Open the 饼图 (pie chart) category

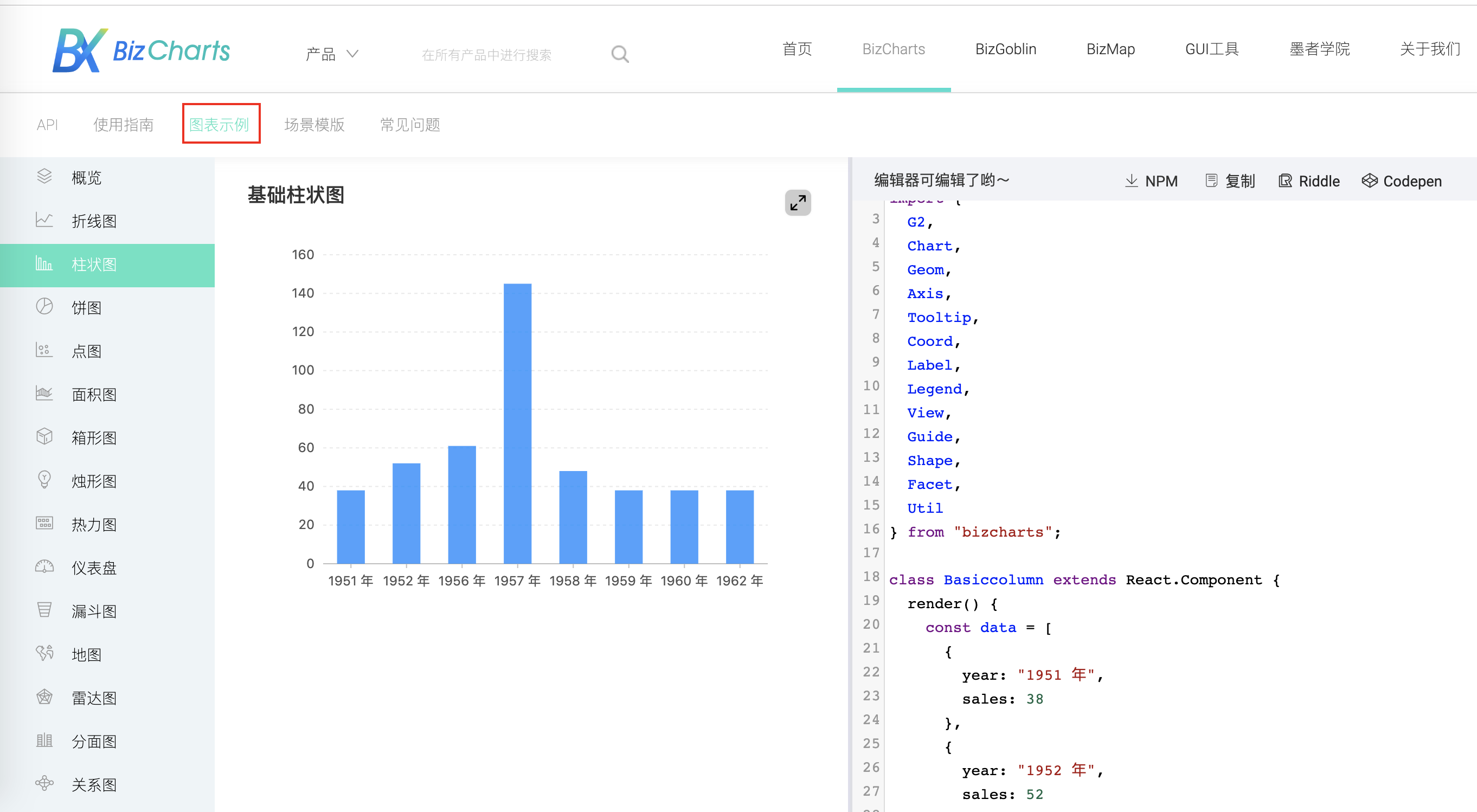coord(87,308)
